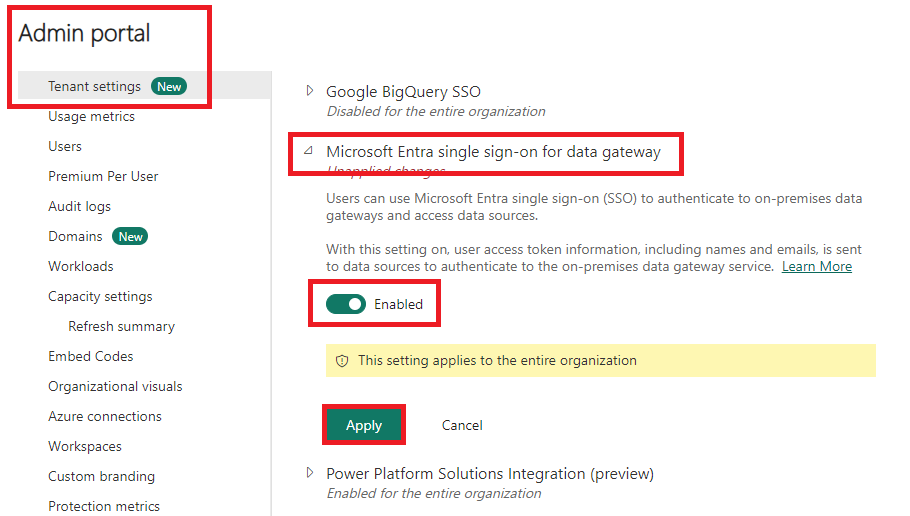Click 'Enabled for the entire organization' text
The image size is (910, 516).
[434, 493]
